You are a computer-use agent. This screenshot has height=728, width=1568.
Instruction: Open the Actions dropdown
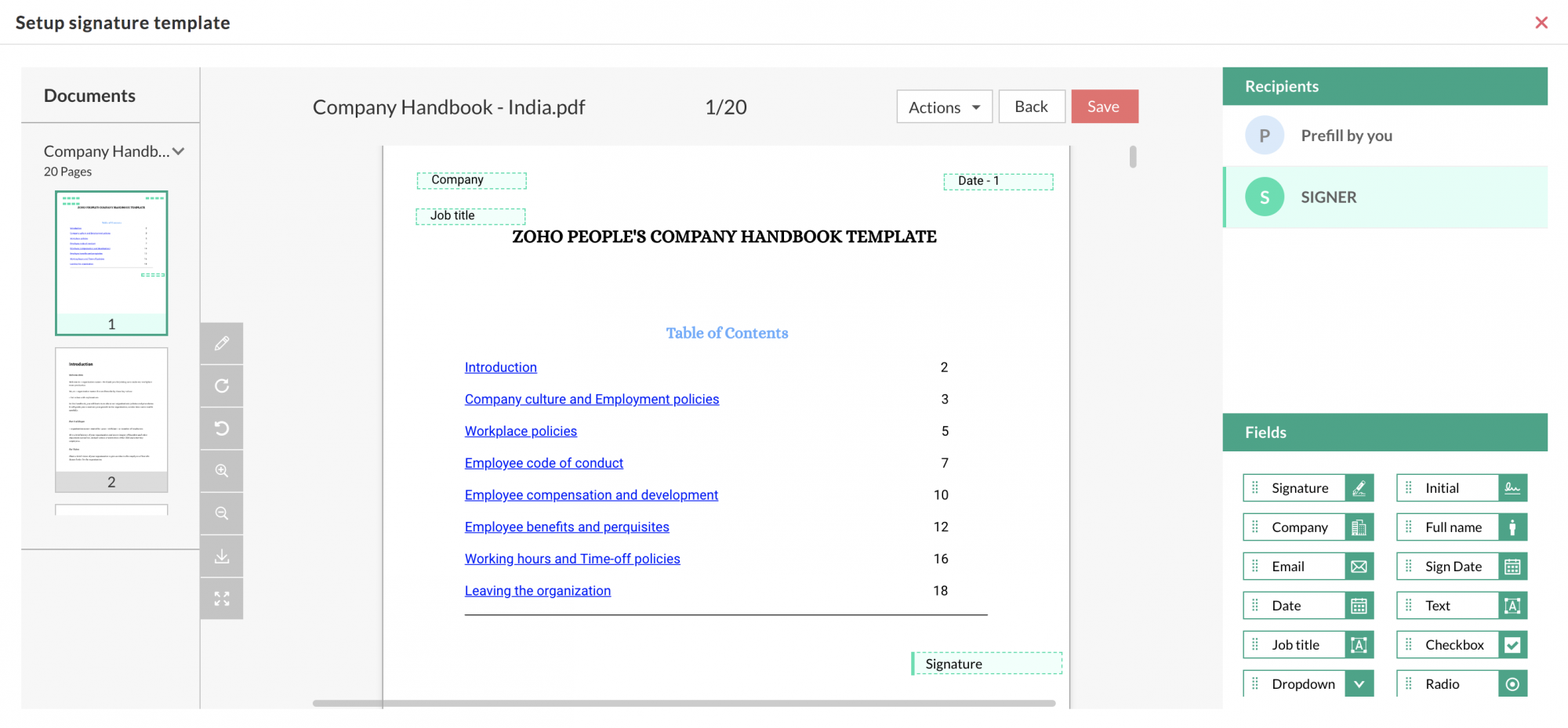coord(944,107)
